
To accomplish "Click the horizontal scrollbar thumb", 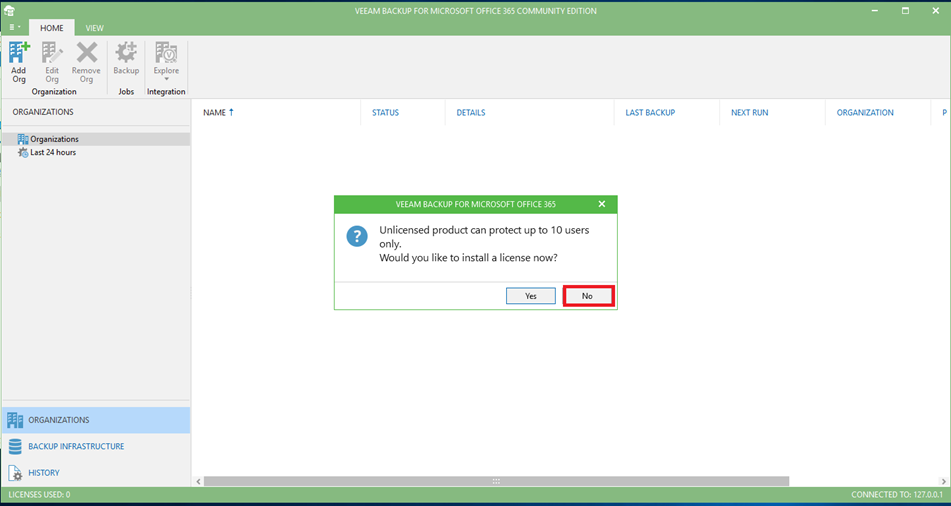I will [497, 481].
